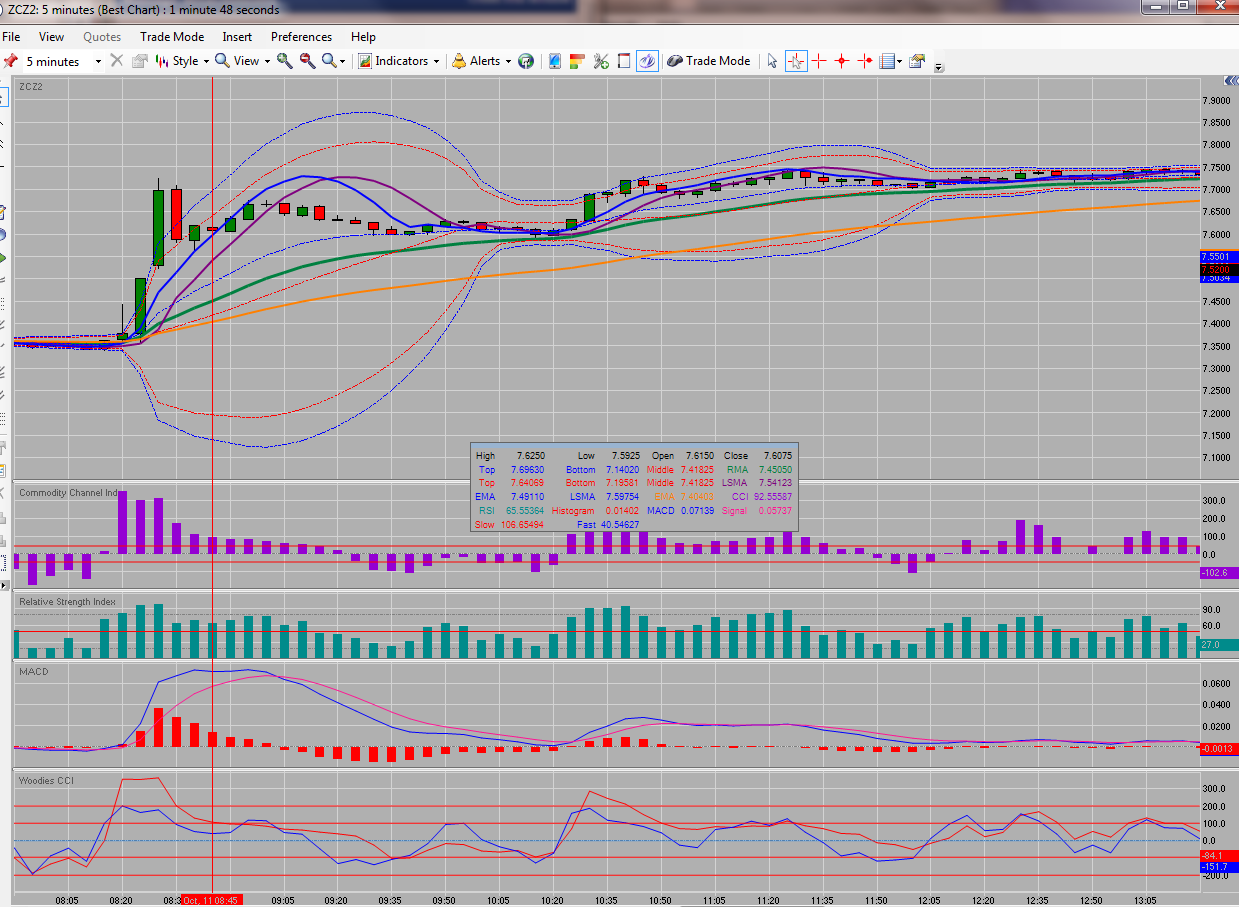
Task: Click the gray X delete icon
Action: pyautogui.click(x=117, y=61)
